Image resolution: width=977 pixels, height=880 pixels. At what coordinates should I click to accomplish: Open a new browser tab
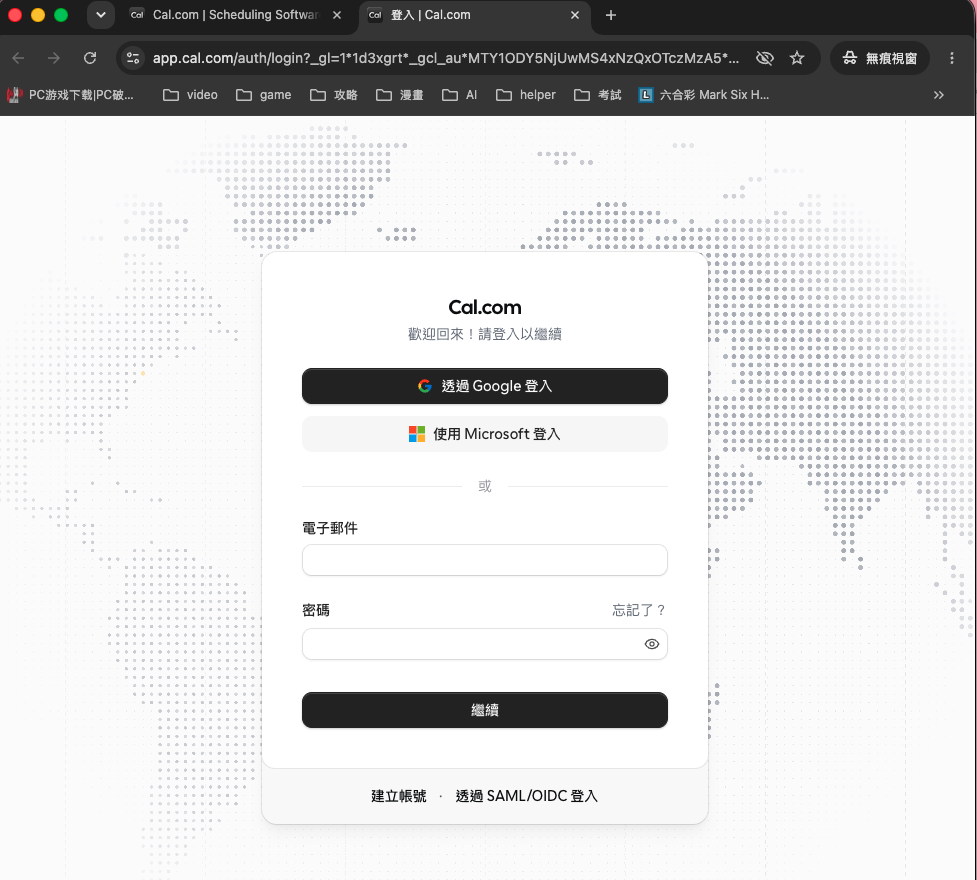[611, 15]
